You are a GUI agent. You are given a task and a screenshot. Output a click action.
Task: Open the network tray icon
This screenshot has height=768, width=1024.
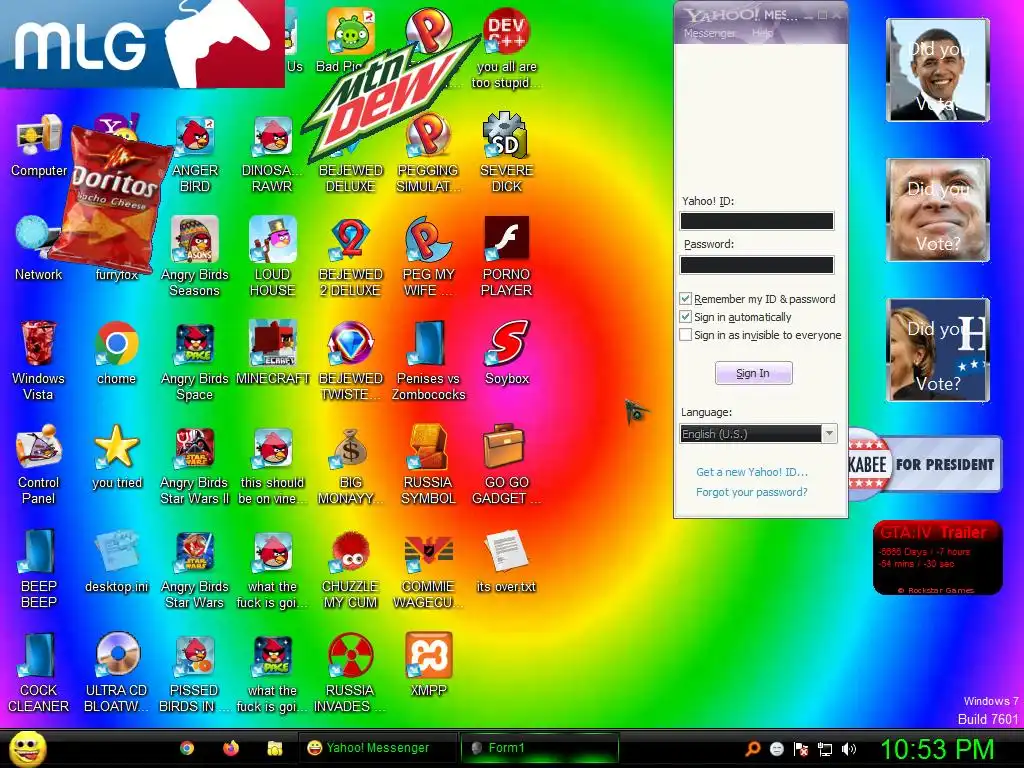[x=825, y=749]
